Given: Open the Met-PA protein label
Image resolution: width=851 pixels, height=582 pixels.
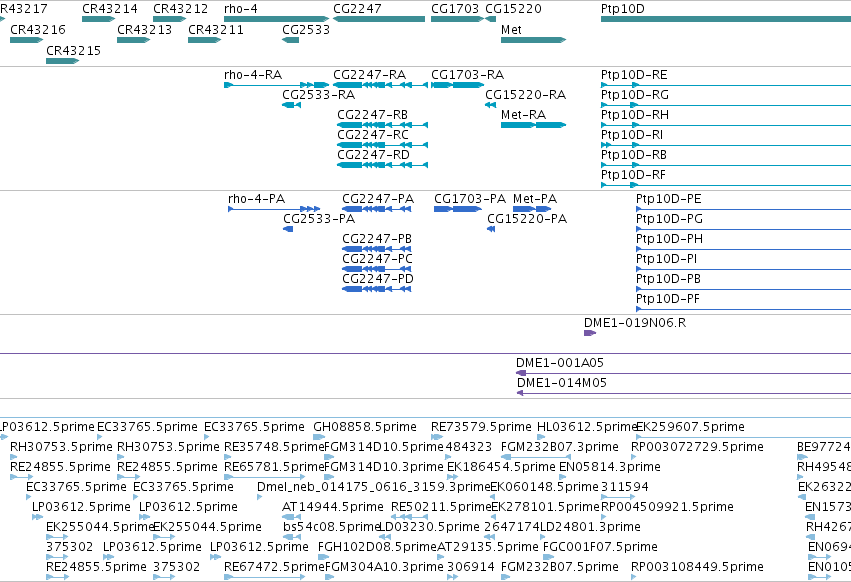Looking at the screenshot, I should (x=535, y=199).
